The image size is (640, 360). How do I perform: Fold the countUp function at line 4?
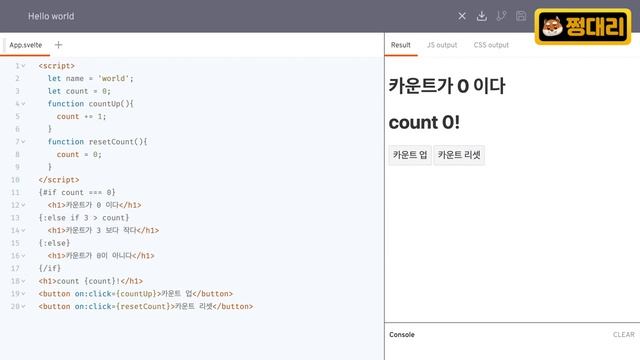(x=24, y=104)
